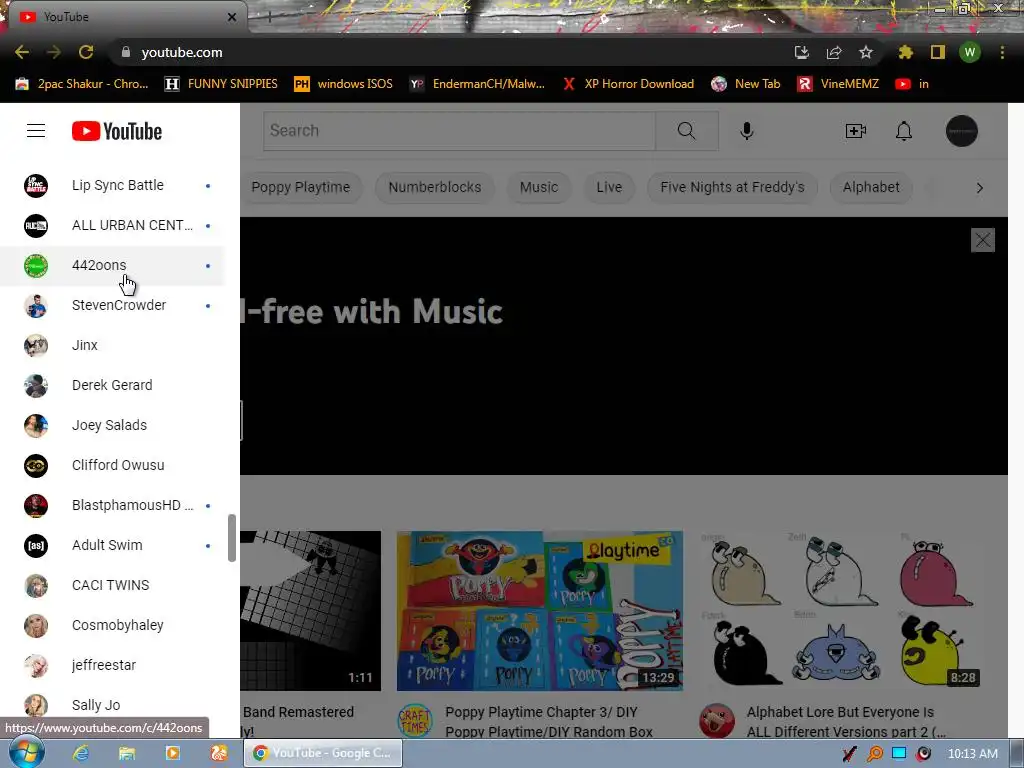Open the YouTube hamburger guide menu

pos(36,131)
